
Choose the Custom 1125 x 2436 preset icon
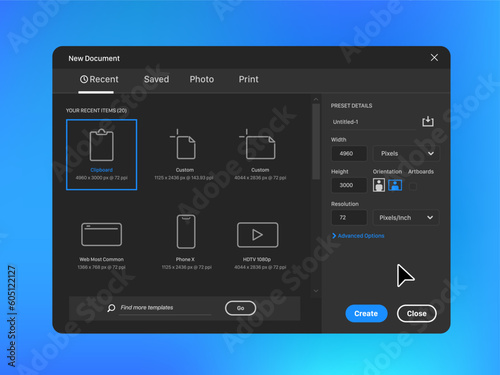[x=183, y=144]
